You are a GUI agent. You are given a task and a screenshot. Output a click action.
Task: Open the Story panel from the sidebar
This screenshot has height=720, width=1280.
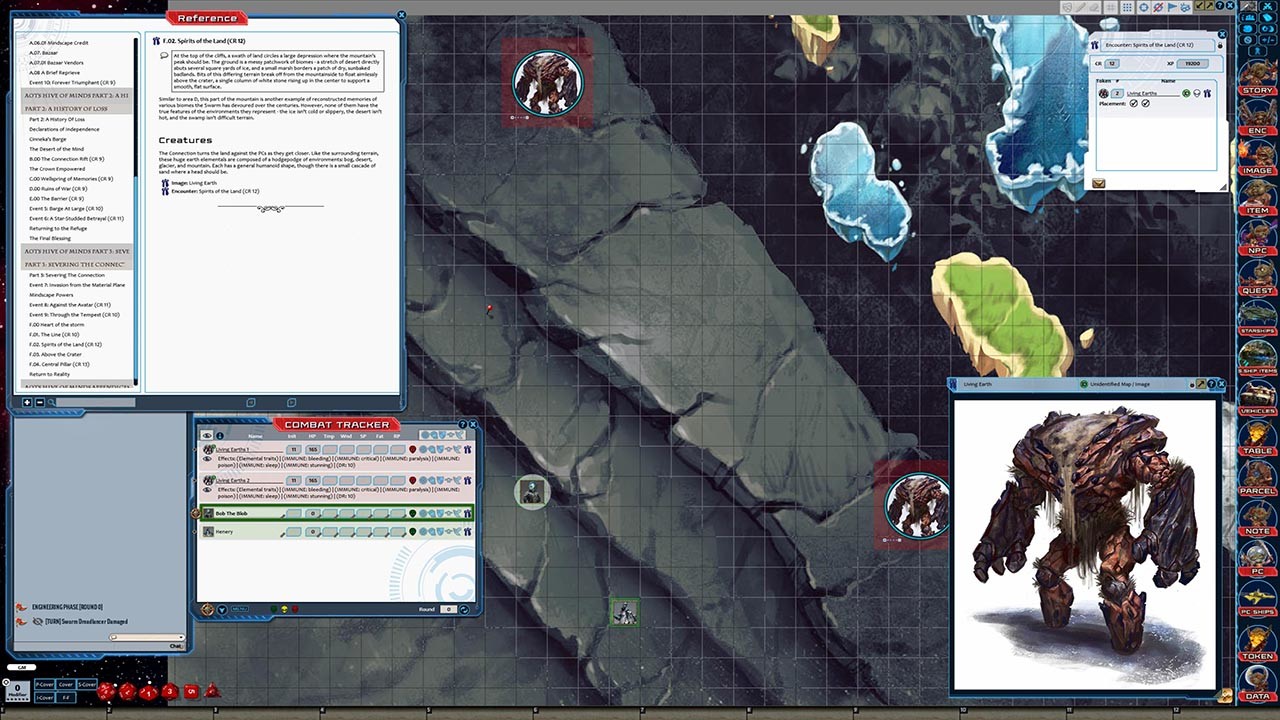[x=1257, y=78]
